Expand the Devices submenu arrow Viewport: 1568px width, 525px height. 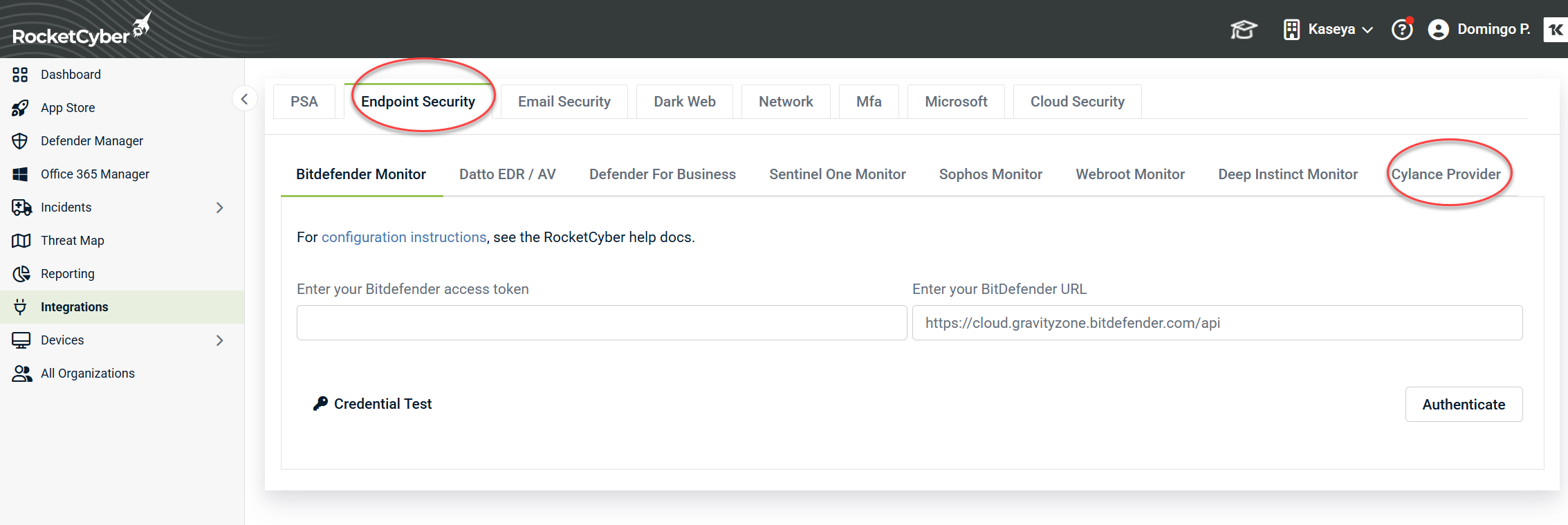[x=220, y=340]
